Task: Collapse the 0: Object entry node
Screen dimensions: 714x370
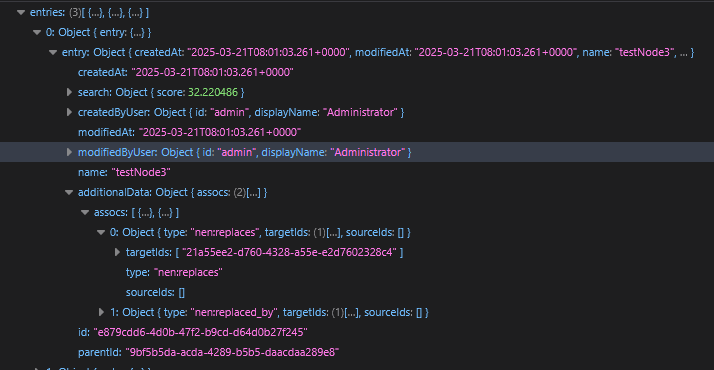Action: pyautogui.click(x=37, y=32)
